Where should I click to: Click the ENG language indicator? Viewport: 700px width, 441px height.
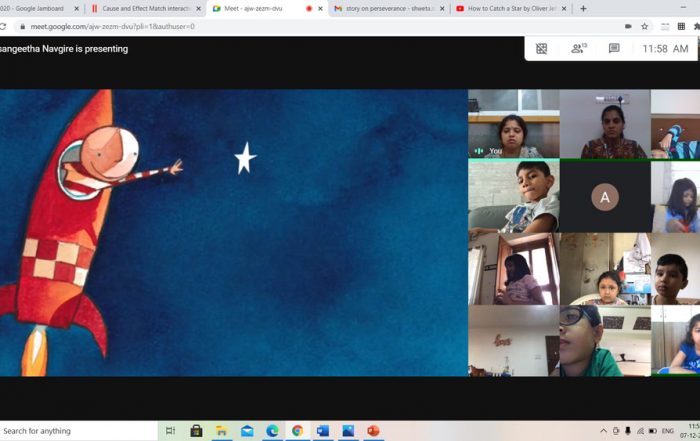point(668,431)
